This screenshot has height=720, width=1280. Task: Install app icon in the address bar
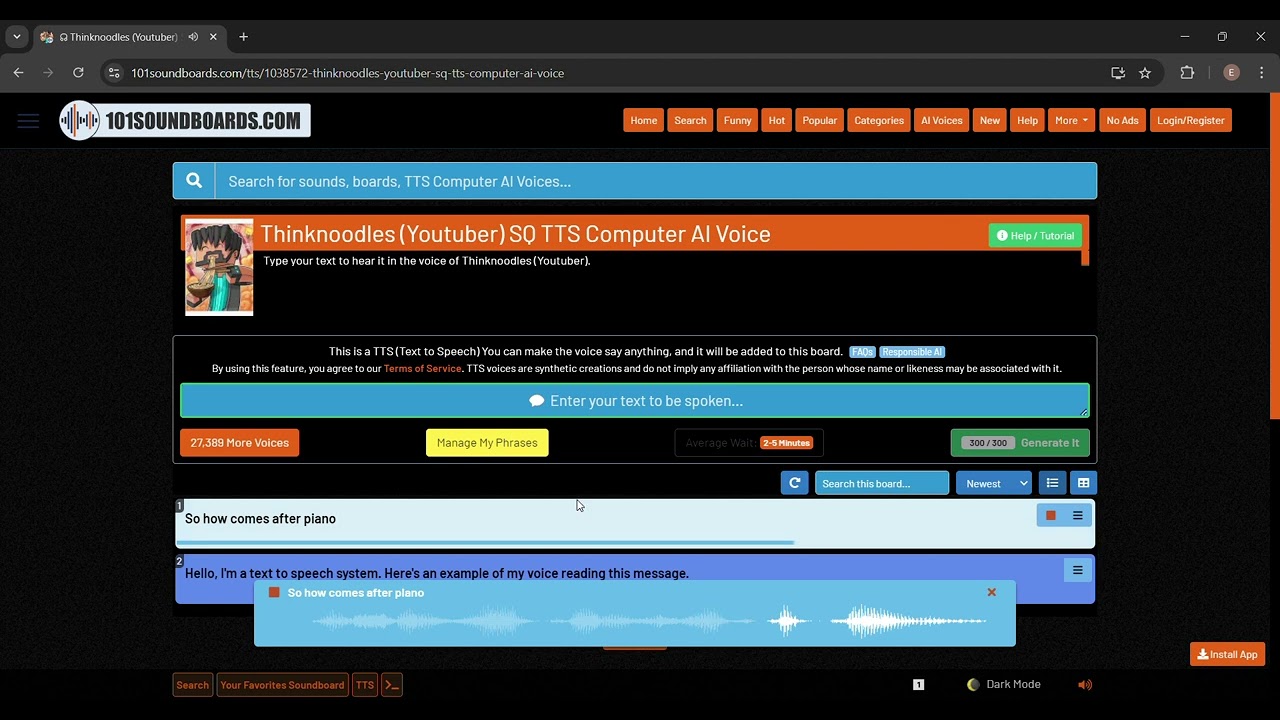tap(1118, 73)
